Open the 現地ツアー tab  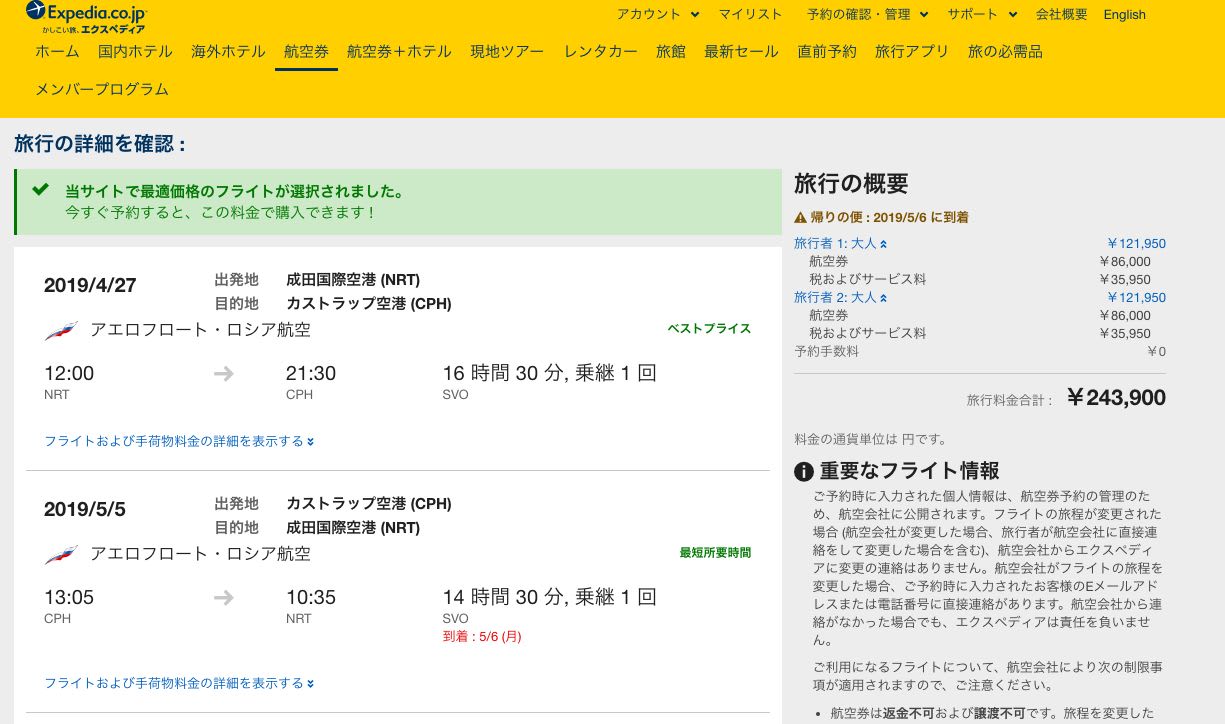tap(507, 51)
